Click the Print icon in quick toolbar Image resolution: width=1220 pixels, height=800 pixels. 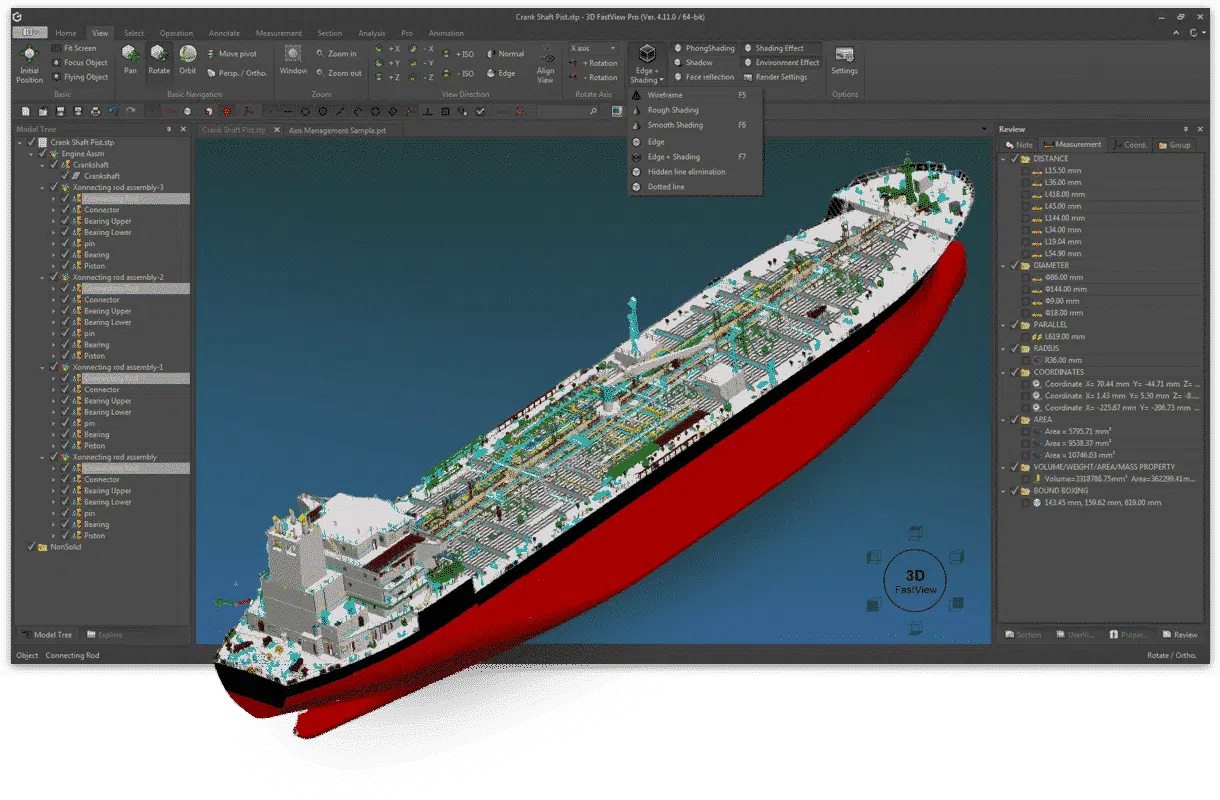[95, 111]
